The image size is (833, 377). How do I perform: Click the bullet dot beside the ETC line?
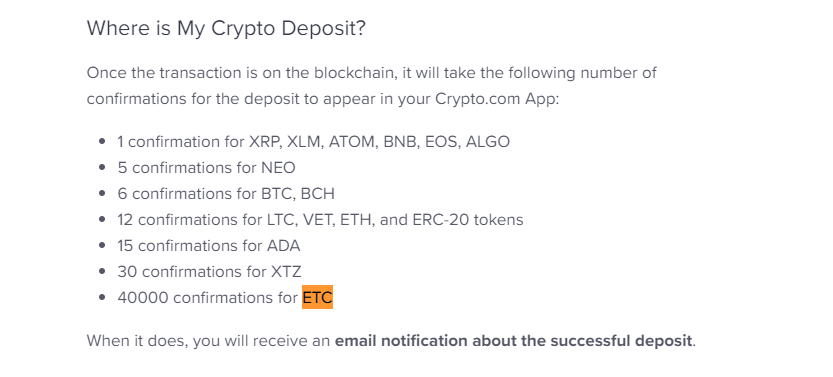[x=102, y=297]
